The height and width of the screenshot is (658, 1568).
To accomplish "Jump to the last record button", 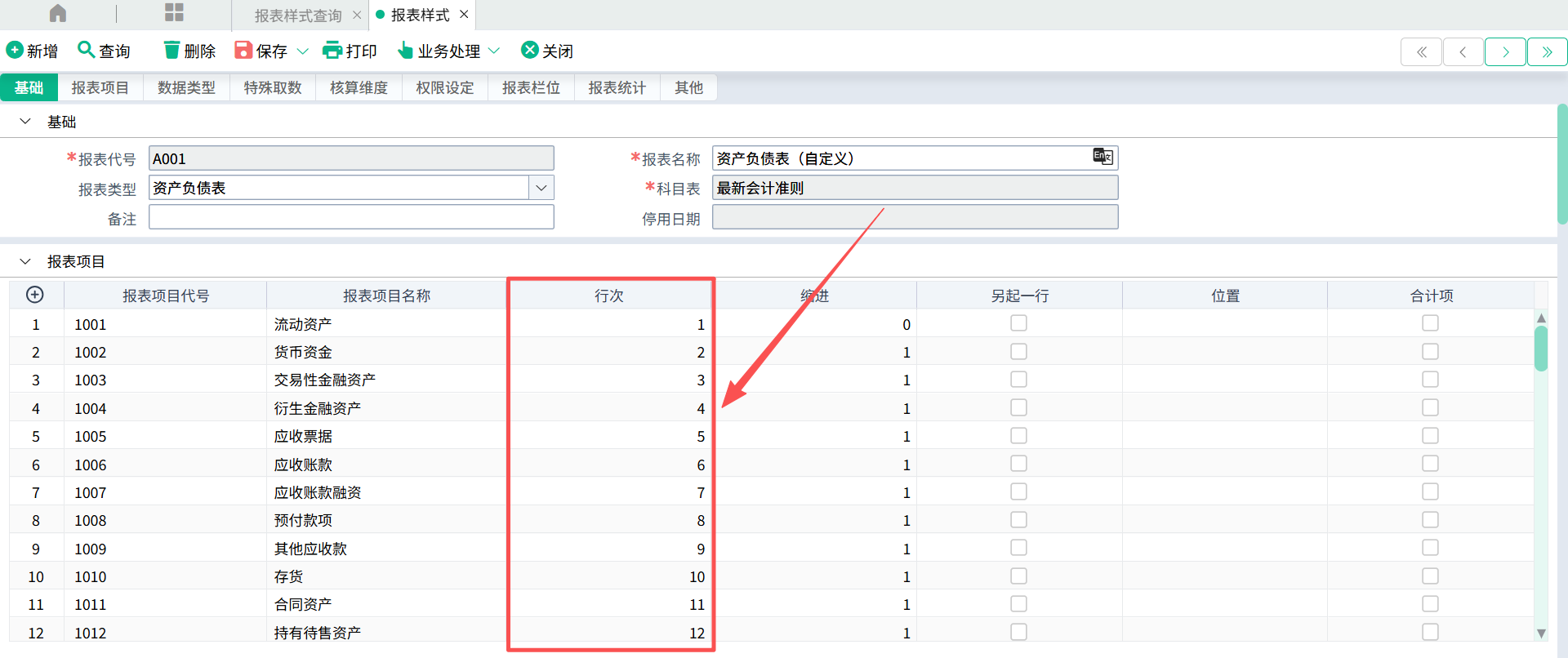I will point(1547,51).
